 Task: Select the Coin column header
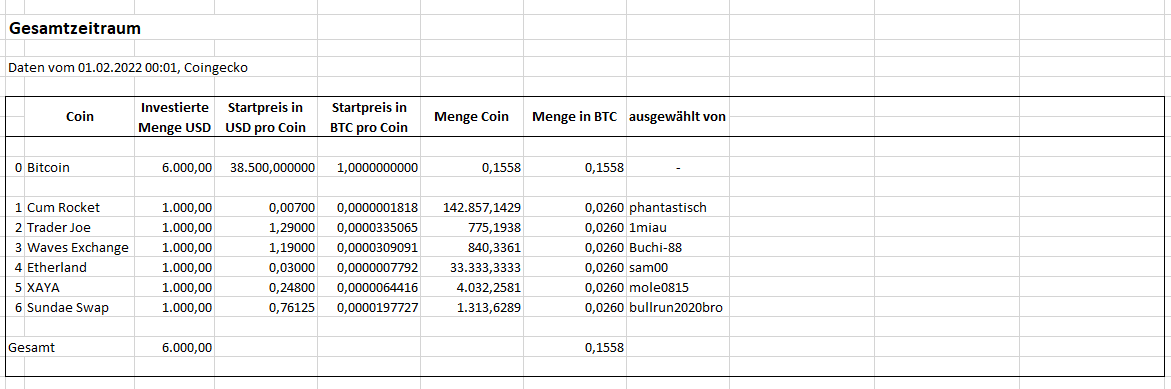(80, 116)
